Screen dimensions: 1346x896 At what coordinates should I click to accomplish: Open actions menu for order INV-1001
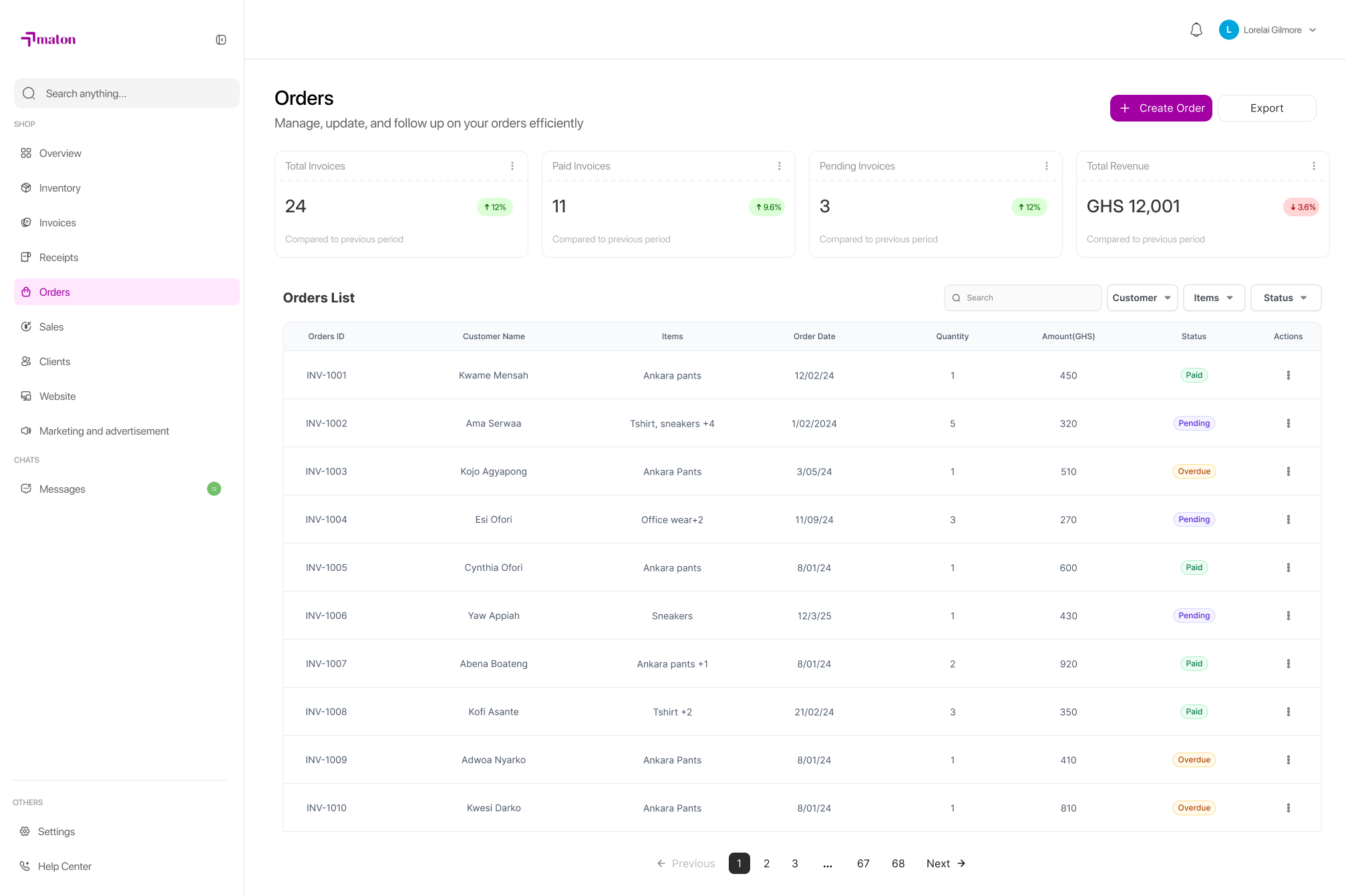tap(1288, 375)
